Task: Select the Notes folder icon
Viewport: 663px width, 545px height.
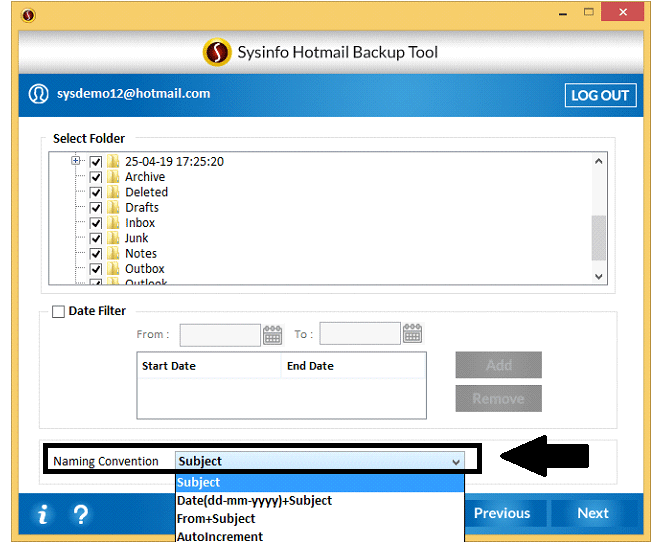Action: pos(113,254)
